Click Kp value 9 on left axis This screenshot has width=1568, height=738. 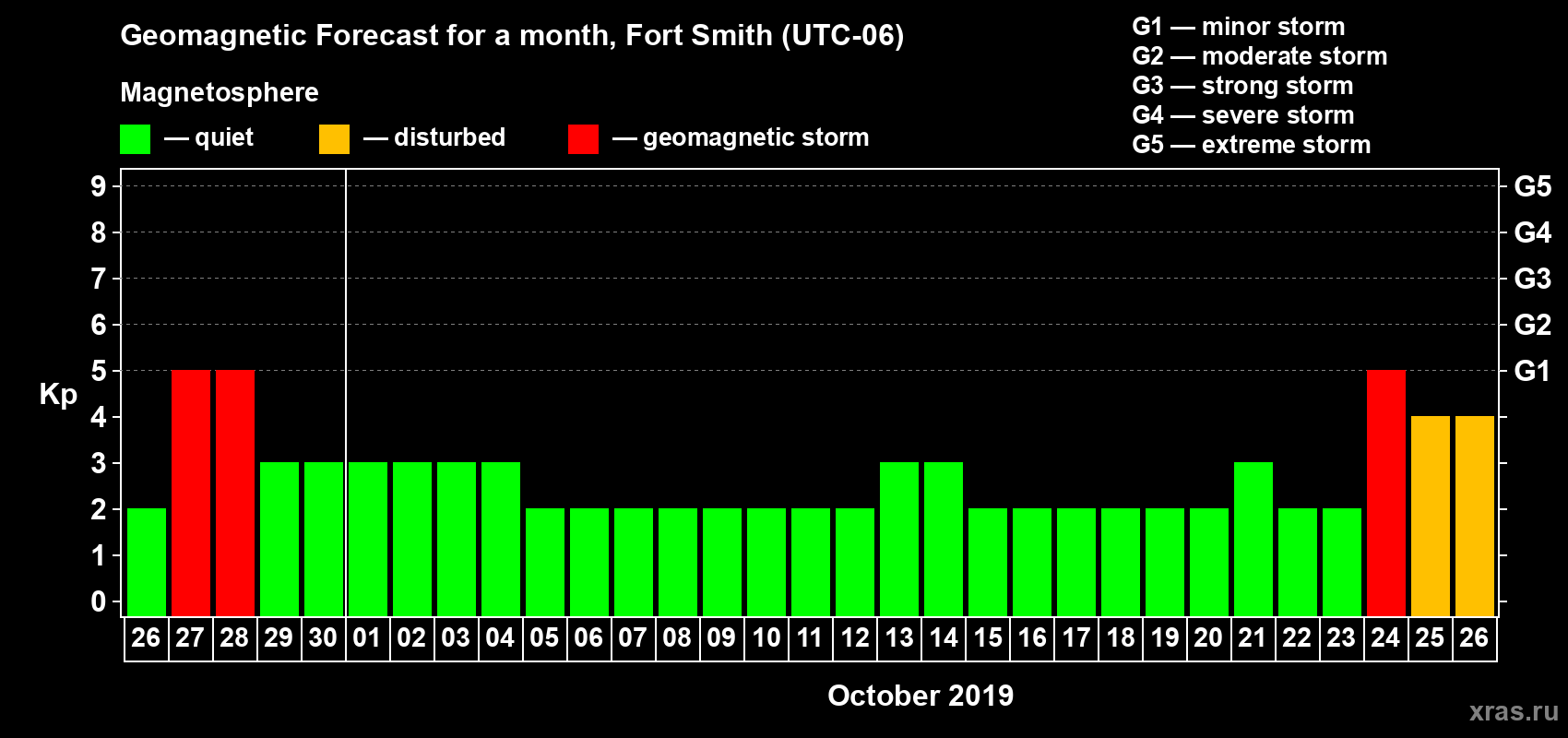point(99,186)
